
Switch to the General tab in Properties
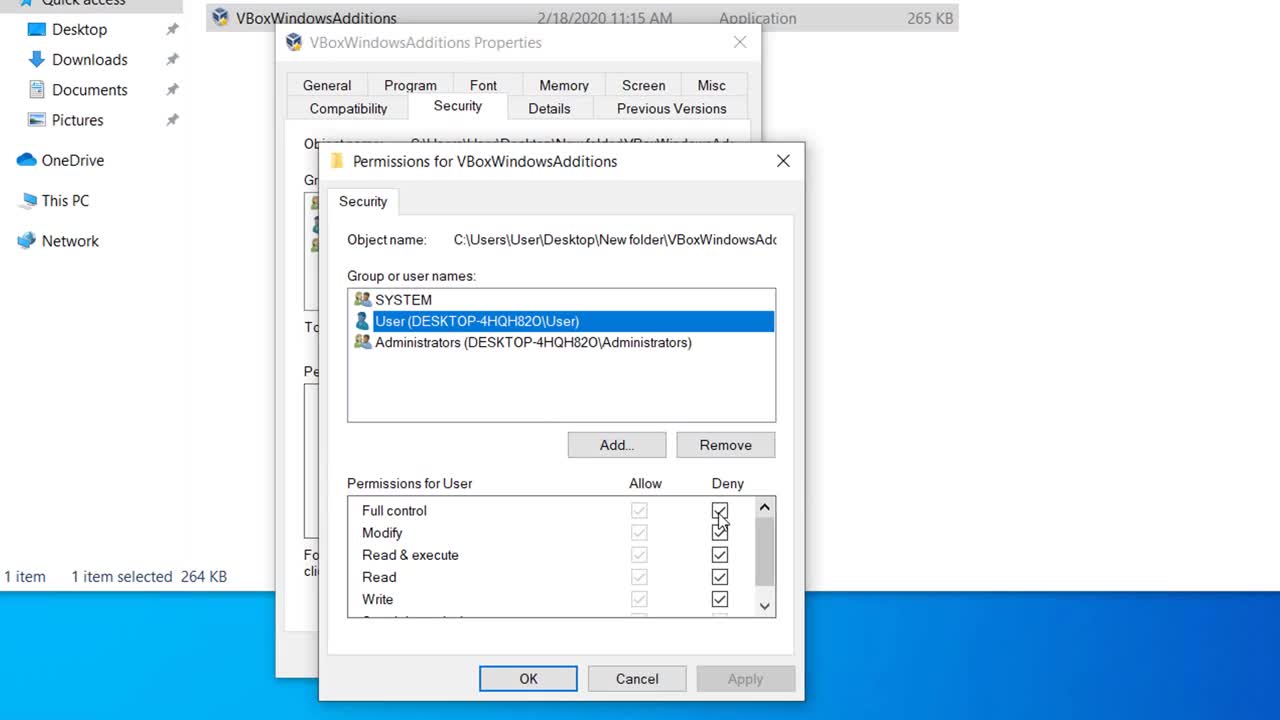(327, 85)
